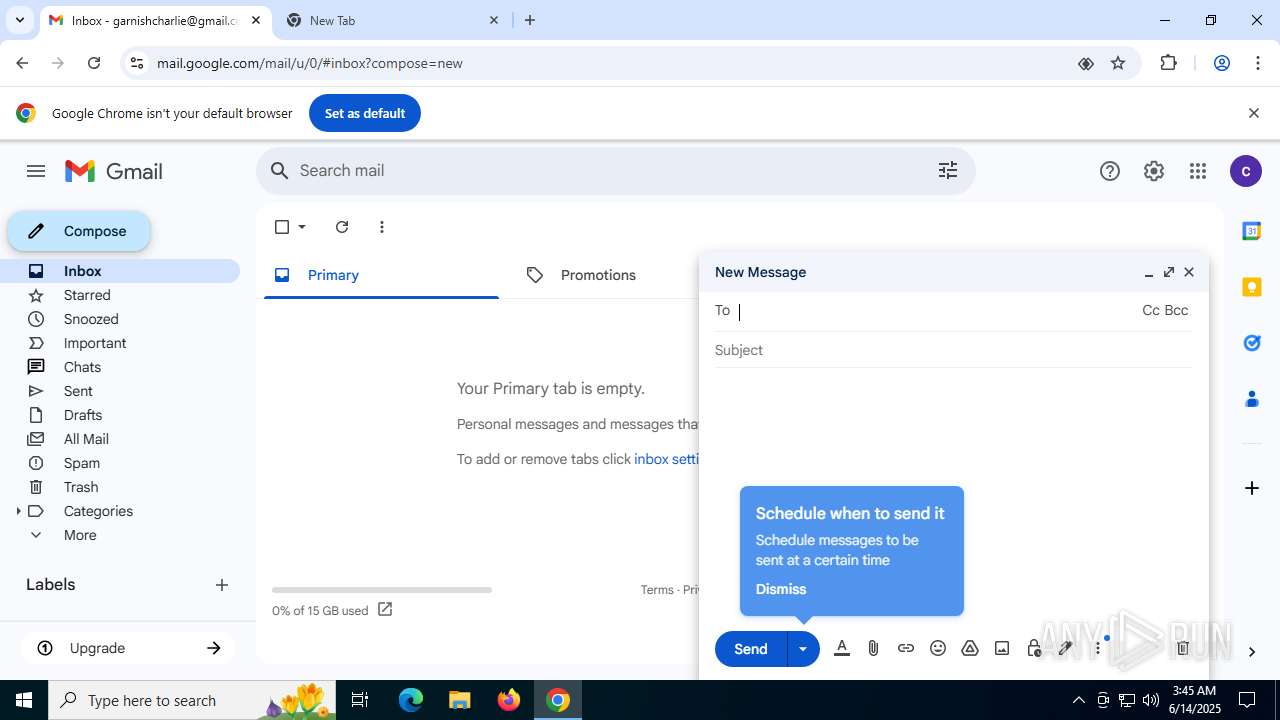Open File Explorer from the taskbar

point(460,700)
